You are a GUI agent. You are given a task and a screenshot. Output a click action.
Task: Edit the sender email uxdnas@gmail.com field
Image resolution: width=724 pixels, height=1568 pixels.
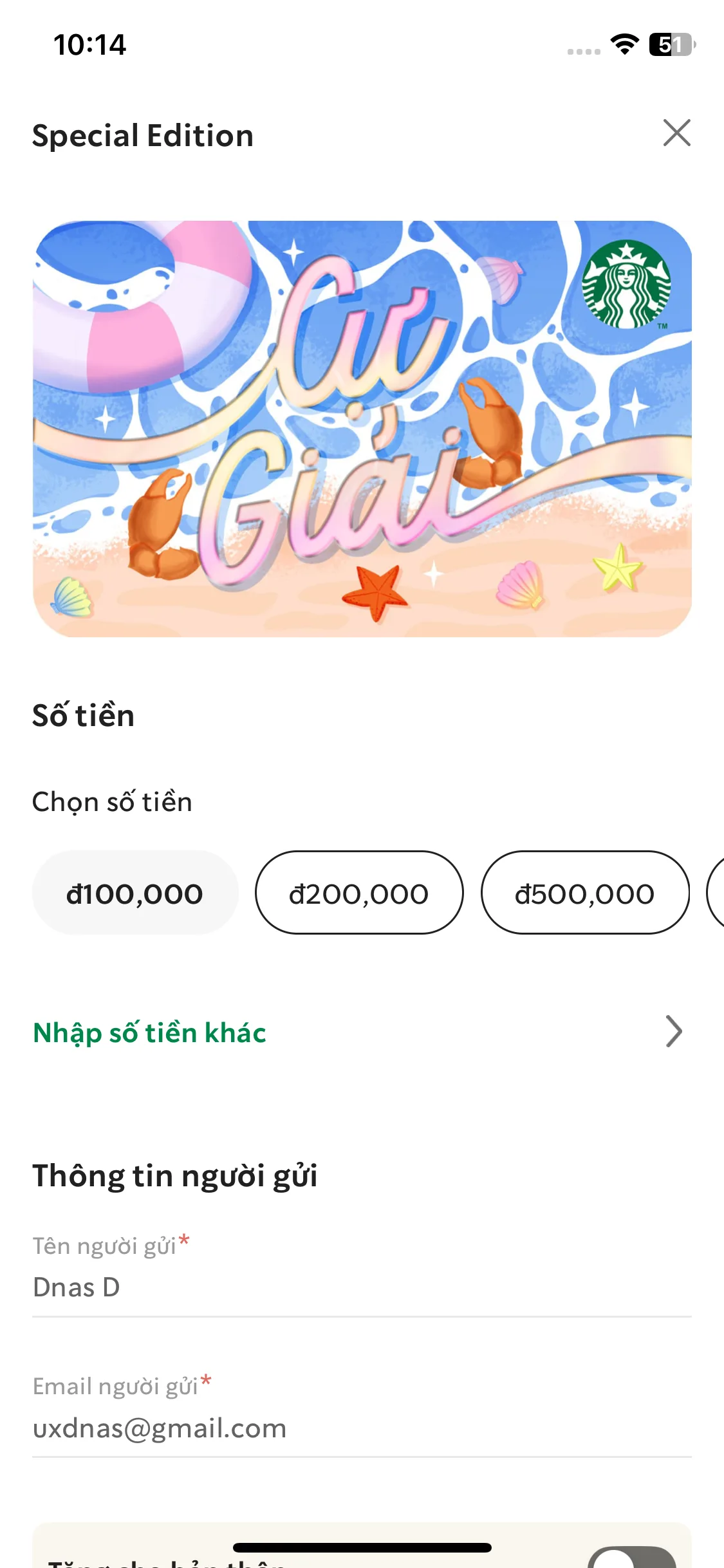point(360,1428)
